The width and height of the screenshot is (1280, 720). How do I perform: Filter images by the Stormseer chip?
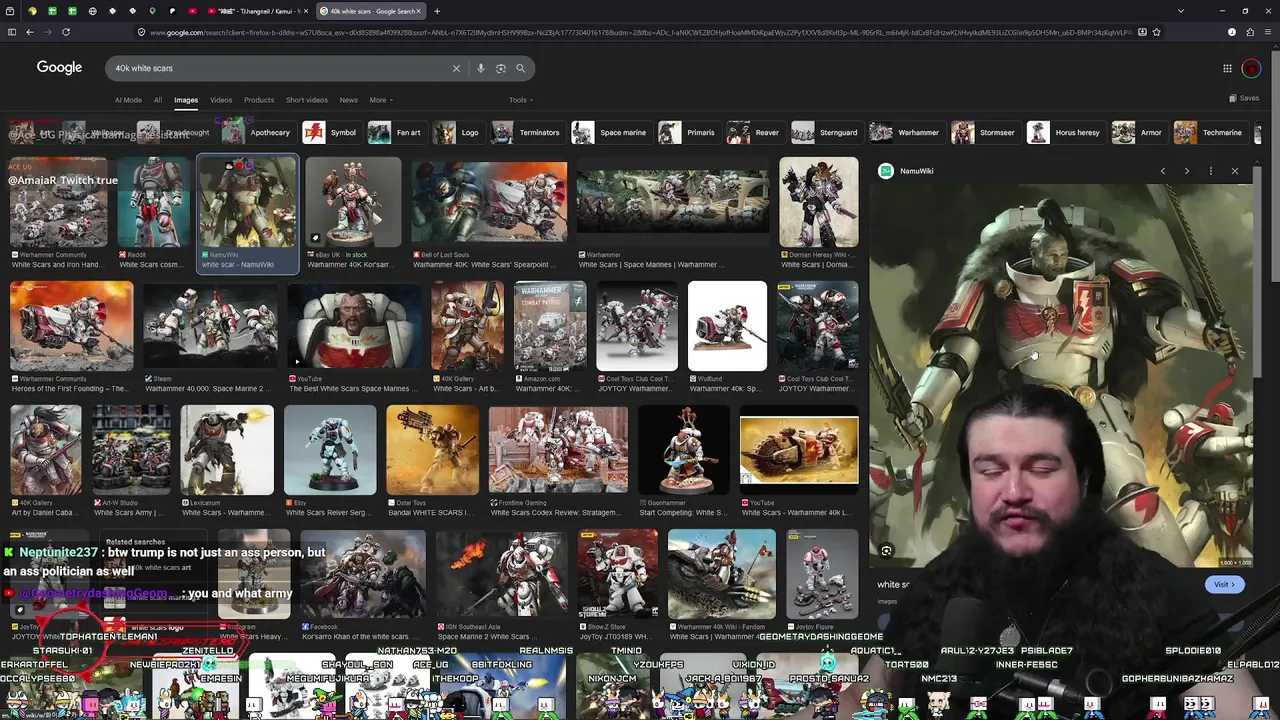coord(985,132)
